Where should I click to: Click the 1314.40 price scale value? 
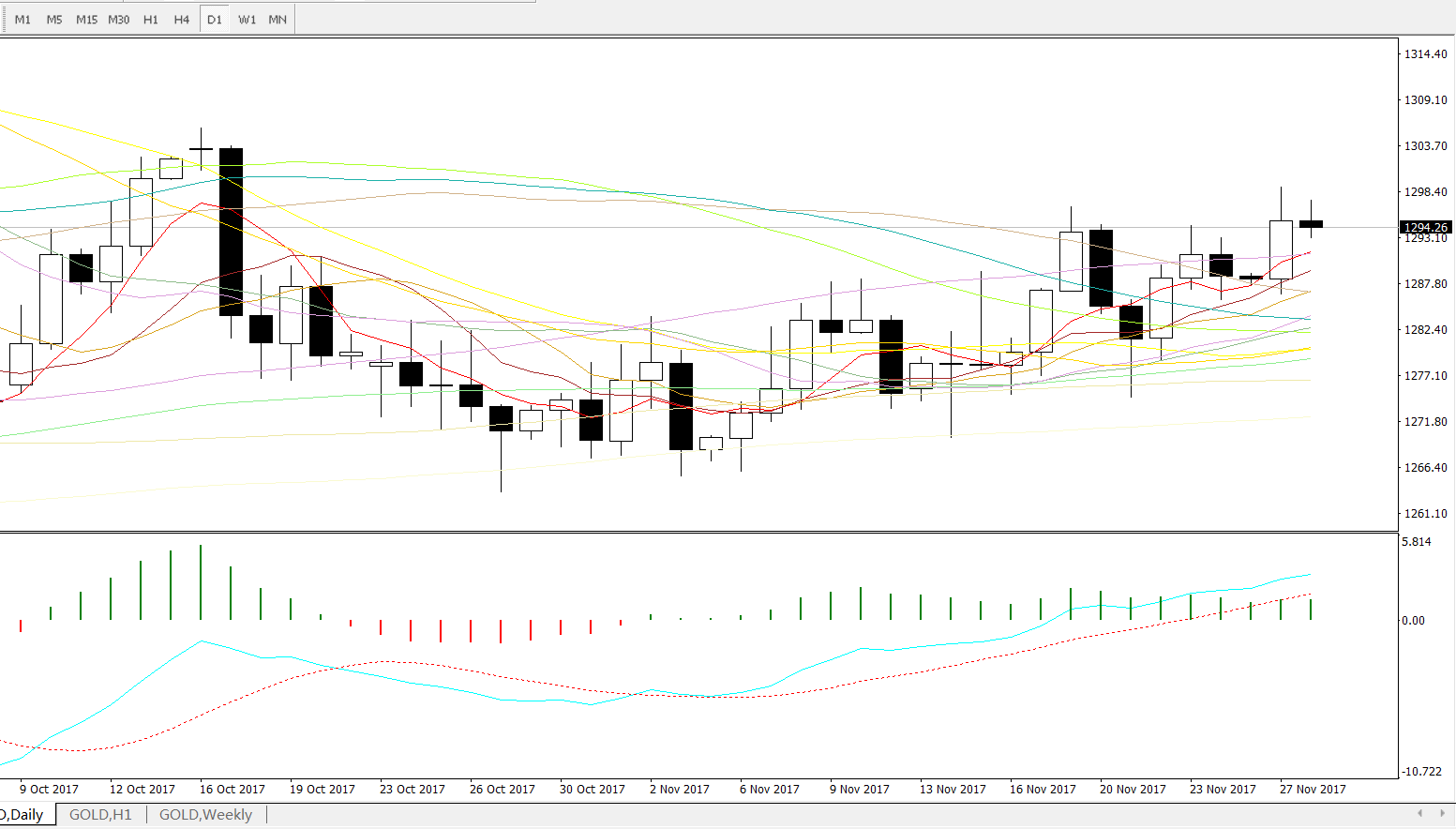pos(1424,54)
